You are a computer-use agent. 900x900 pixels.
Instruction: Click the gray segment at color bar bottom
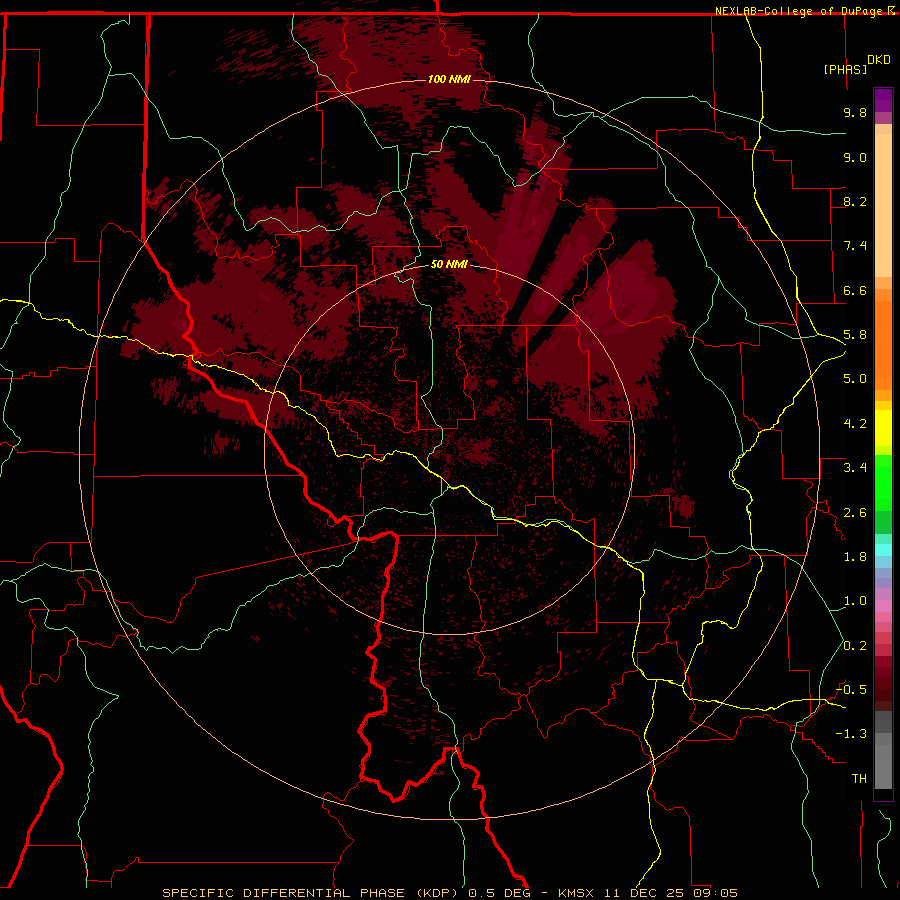[x=883, y=761]
